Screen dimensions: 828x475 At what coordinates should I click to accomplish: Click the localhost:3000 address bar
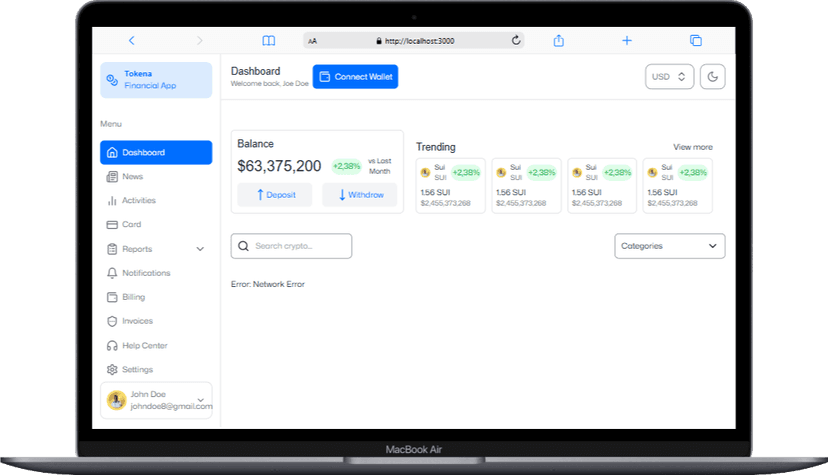pos(413,41)
